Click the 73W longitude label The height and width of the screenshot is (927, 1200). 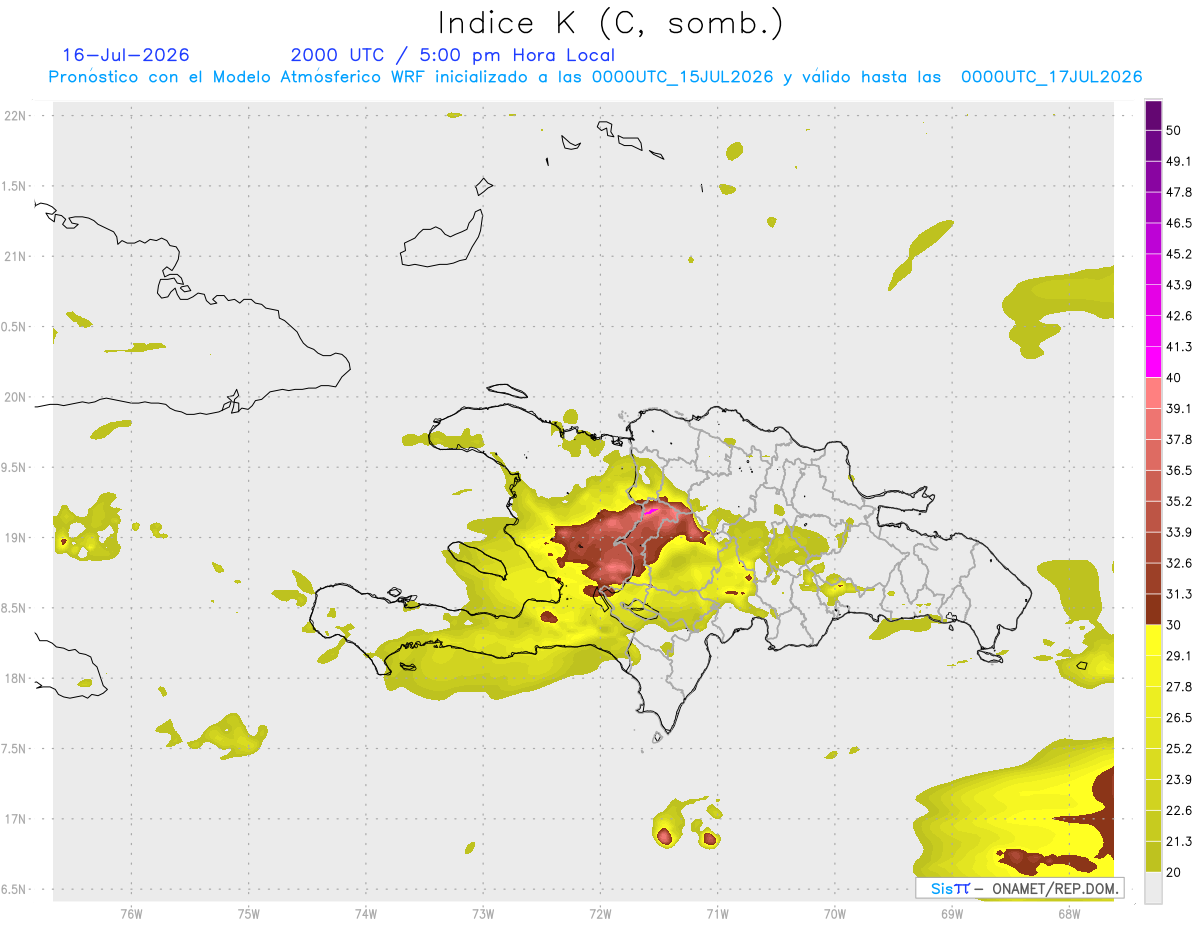pos(483,913)
